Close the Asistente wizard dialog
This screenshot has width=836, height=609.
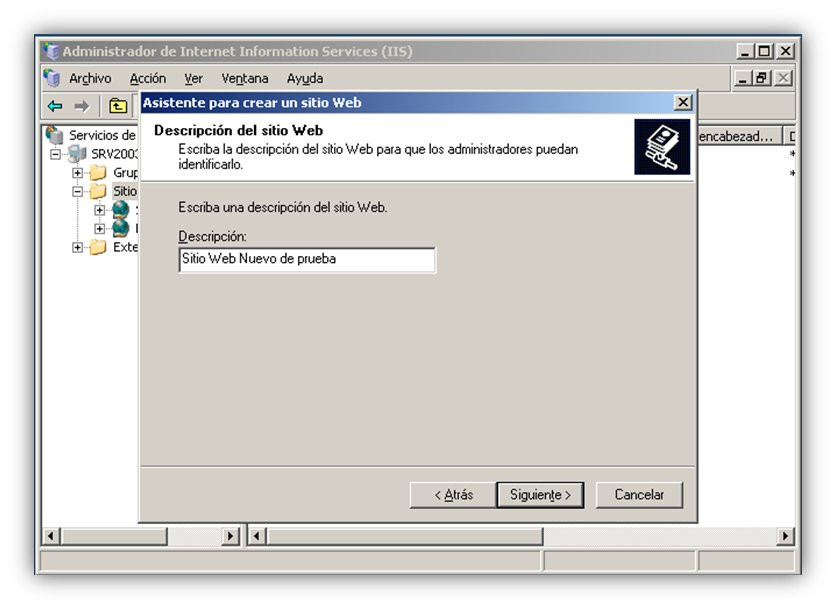[683, 102]
